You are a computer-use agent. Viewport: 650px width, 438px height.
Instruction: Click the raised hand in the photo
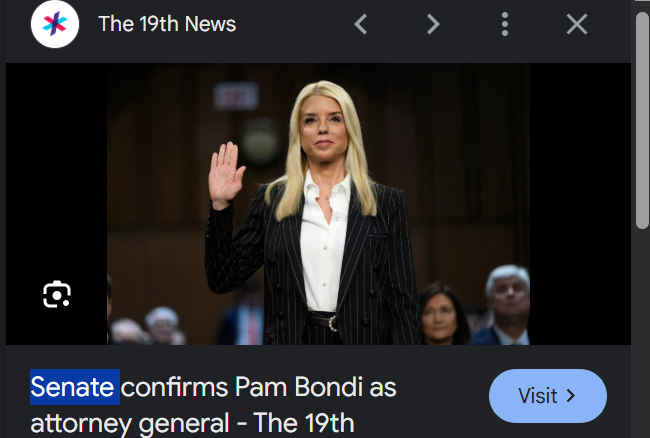226,174
